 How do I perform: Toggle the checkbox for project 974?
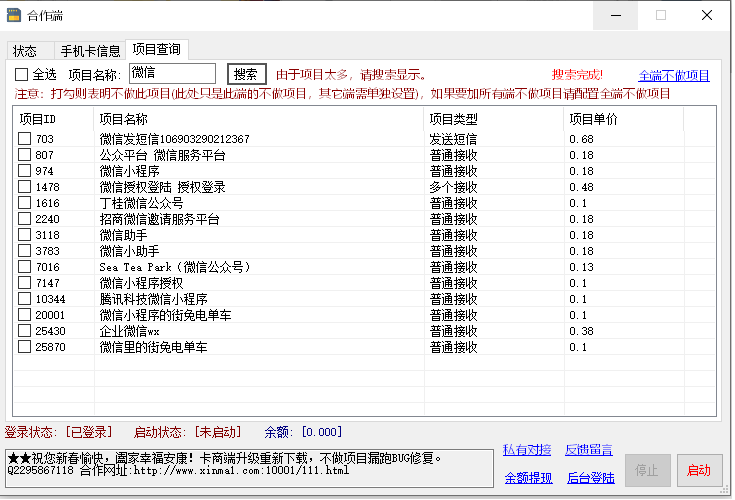click(24, 171)
